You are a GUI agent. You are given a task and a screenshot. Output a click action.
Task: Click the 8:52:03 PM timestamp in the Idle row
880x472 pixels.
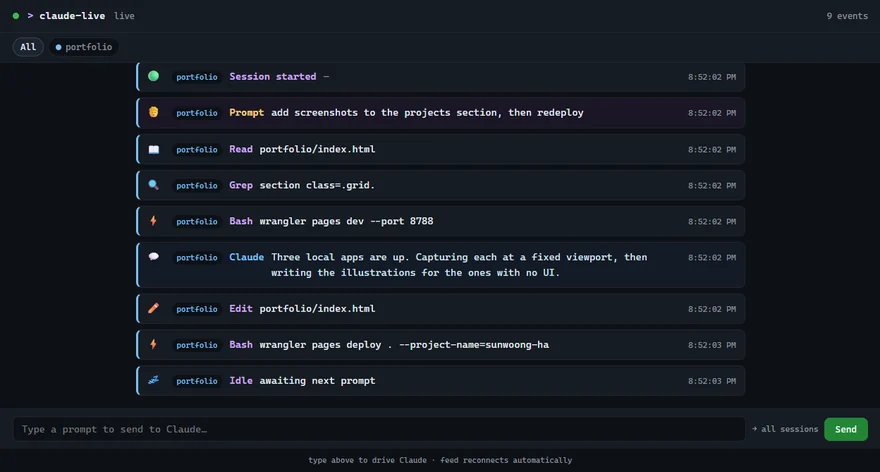712,381
